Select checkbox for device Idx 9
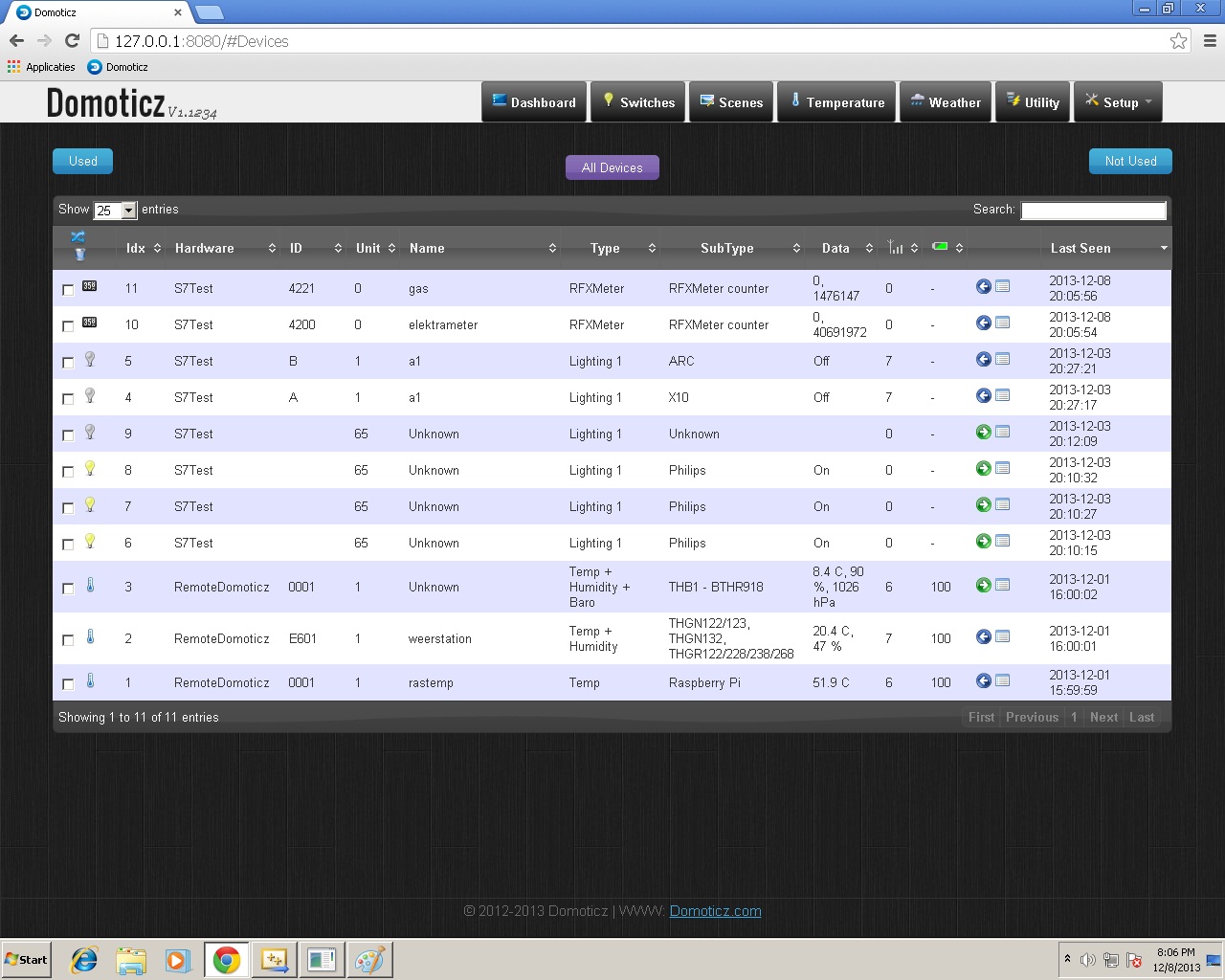 tap(68, 435)
